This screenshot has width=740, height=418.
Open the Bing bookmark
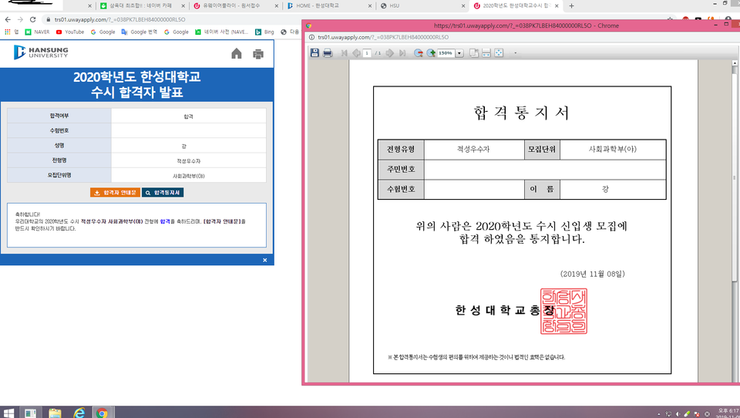click(x=264, y=32)
